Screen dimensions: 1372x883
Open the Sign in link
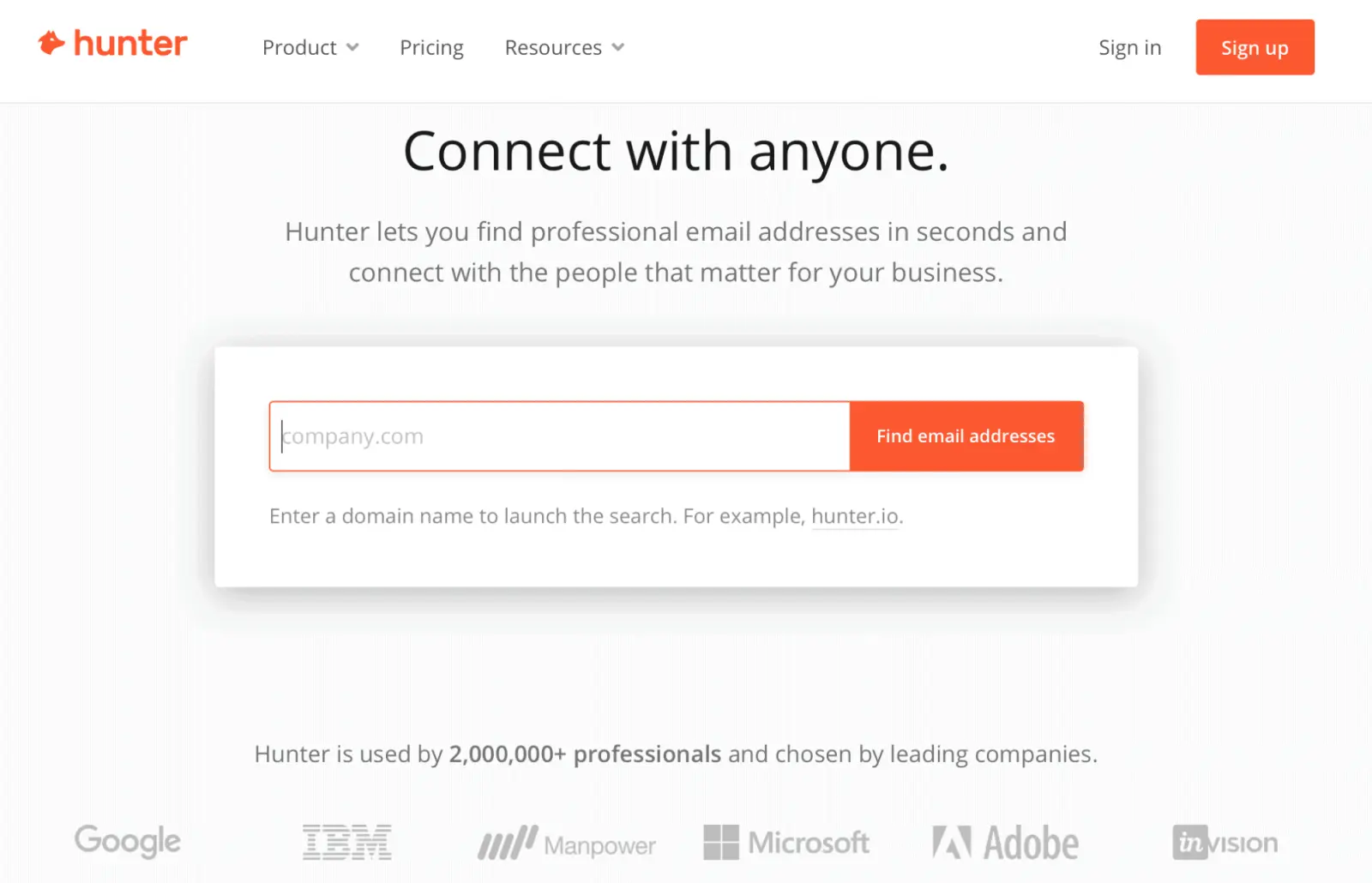1129,47
